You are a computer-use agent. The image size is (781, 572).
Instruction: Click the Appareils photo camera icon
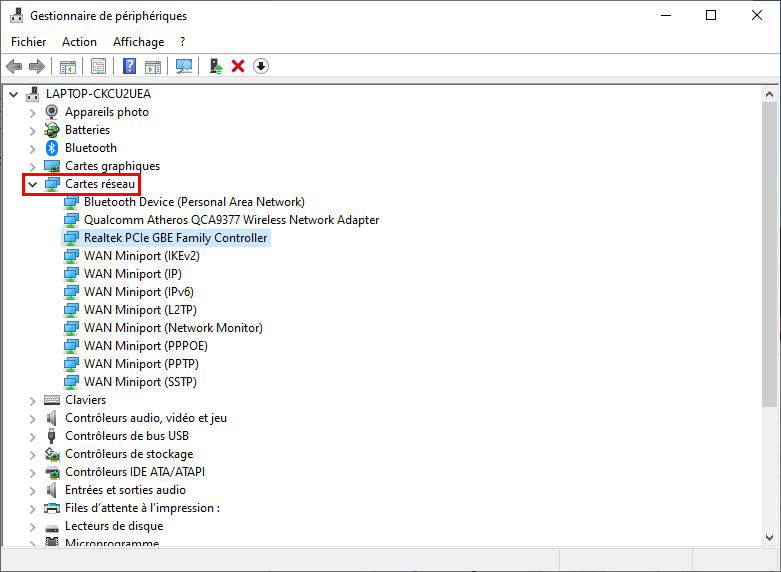[x=52, y=112]
